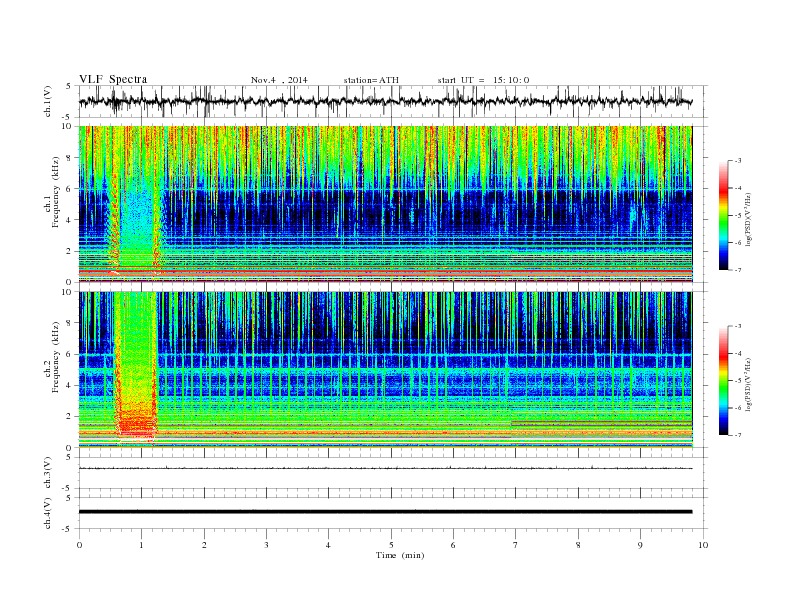Click the time axis tick label "1"
The image size is (792, 612).
click(x=141, y=545)
